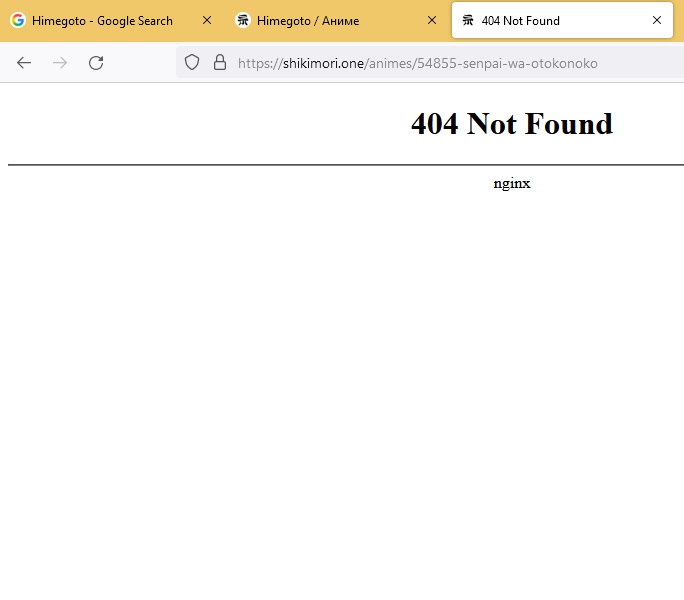Image resolution: width=684 pixels, height=600 pixels.
Task: Click the '404 Not Found' heading text
Action: click(512, 123)
